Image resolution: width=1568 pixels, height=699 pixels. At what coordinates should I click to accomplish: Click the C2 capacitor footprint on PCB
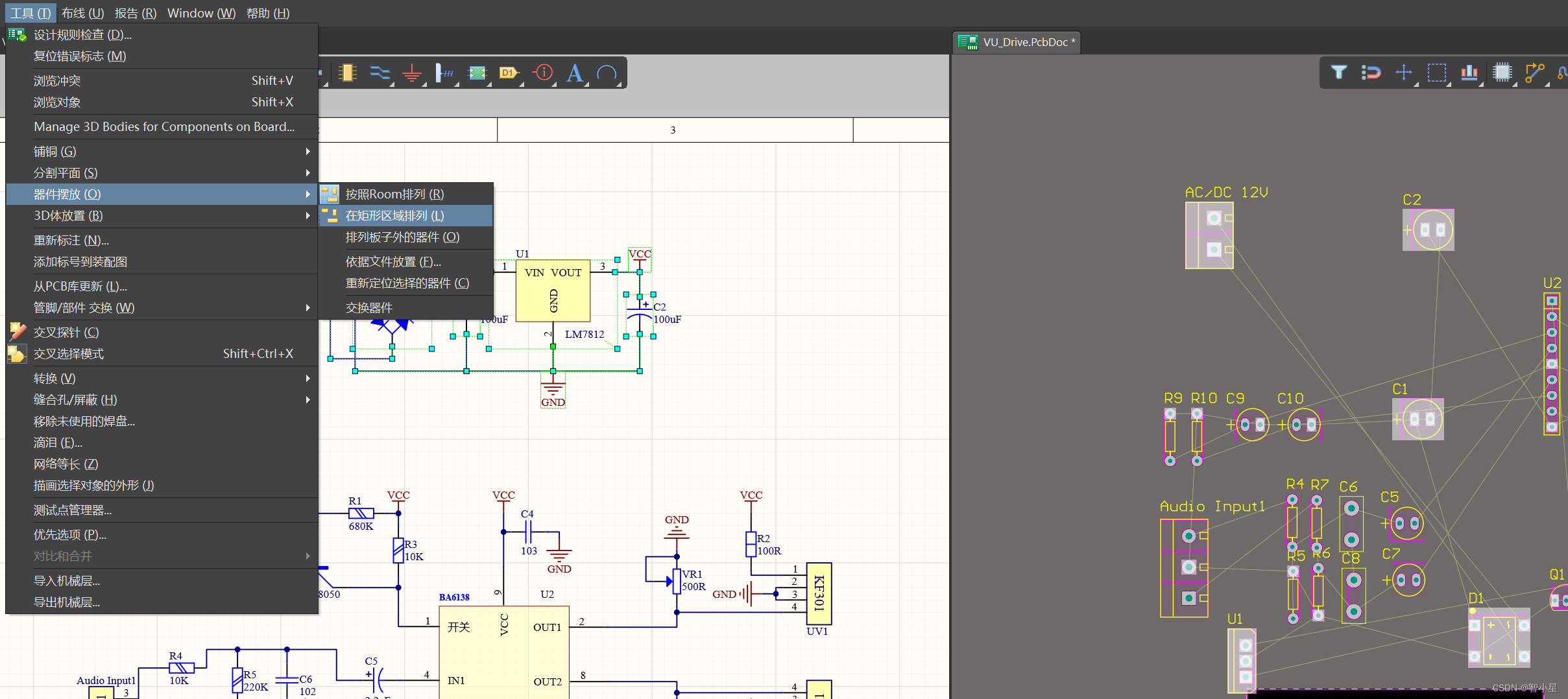(x=1429, y=230)
